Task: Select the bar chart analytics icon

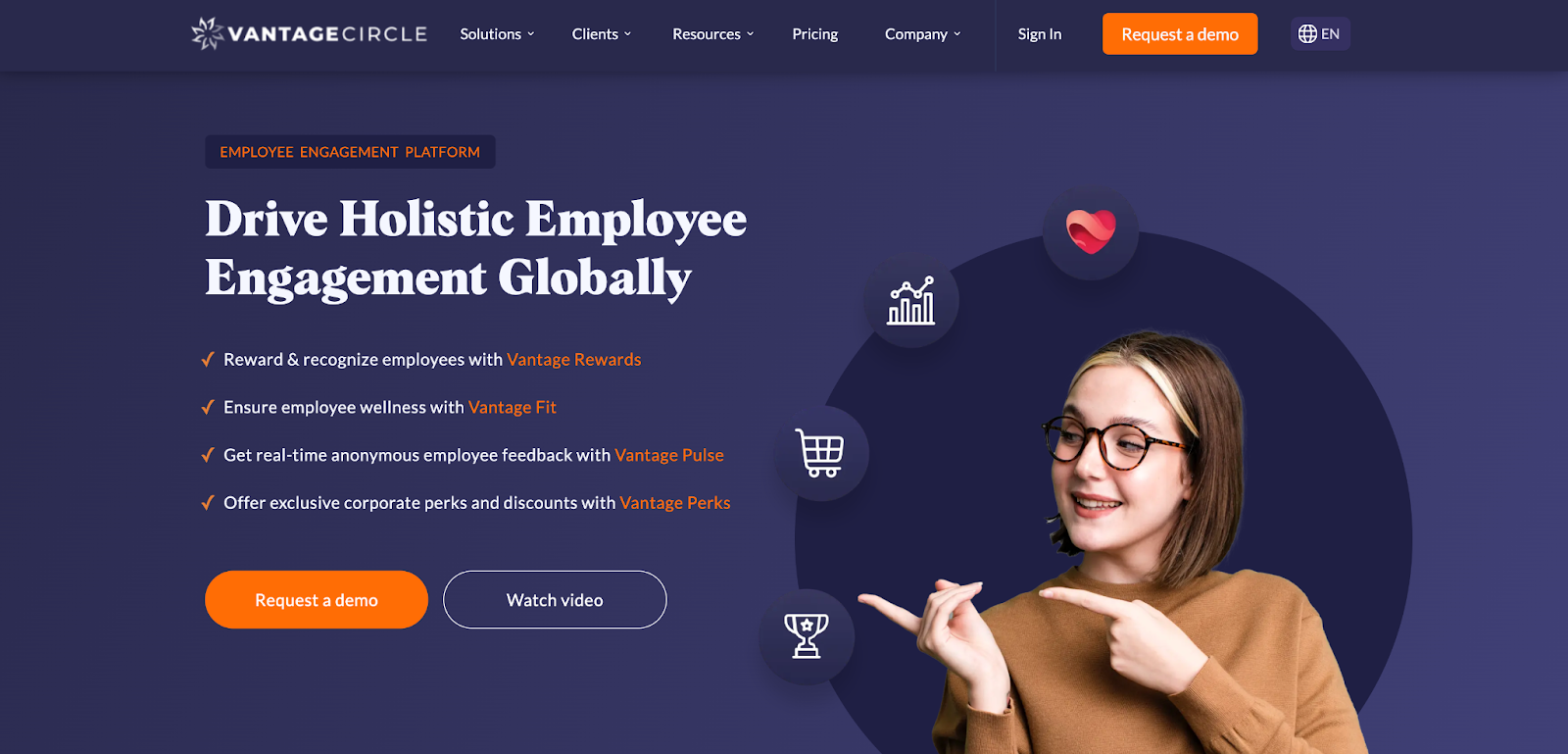Action: (911, 301)
